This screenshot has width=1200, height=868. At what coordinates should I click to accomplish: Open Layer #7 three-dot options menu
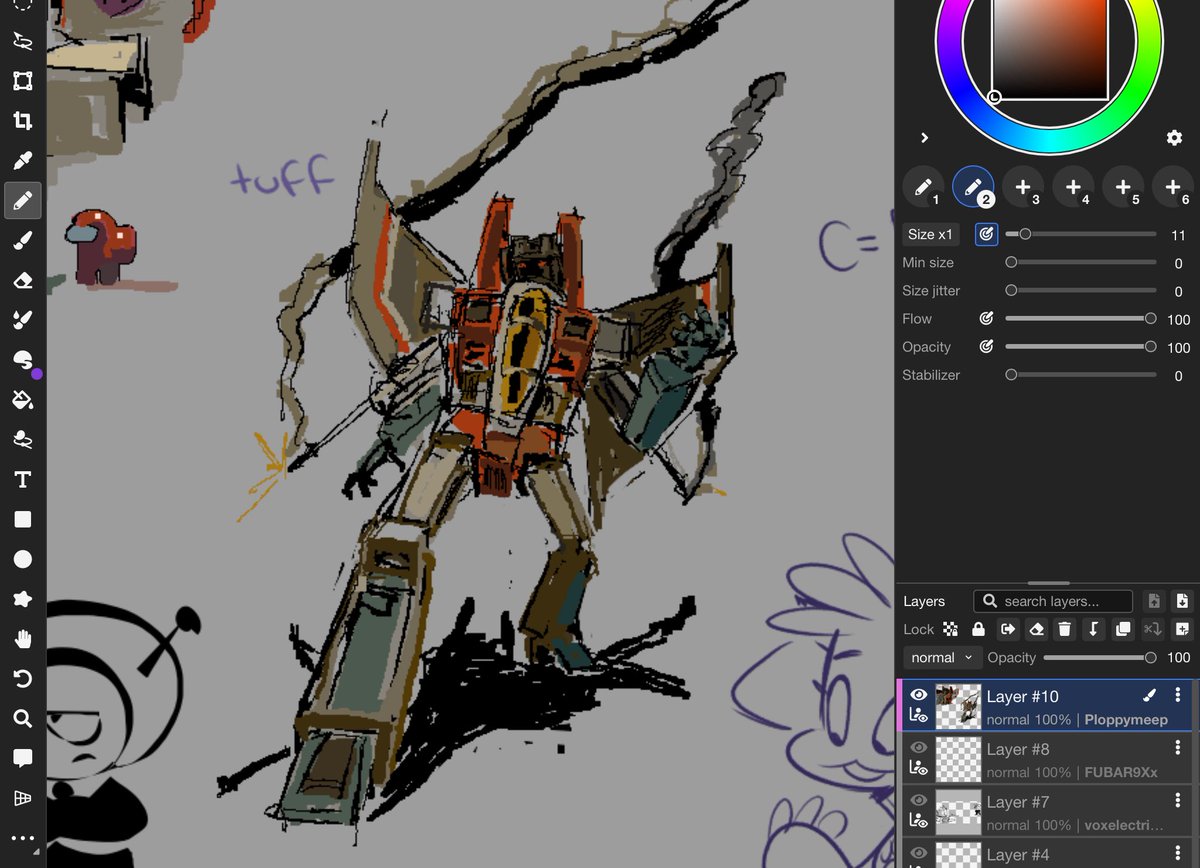click(x=1178, y=801)
